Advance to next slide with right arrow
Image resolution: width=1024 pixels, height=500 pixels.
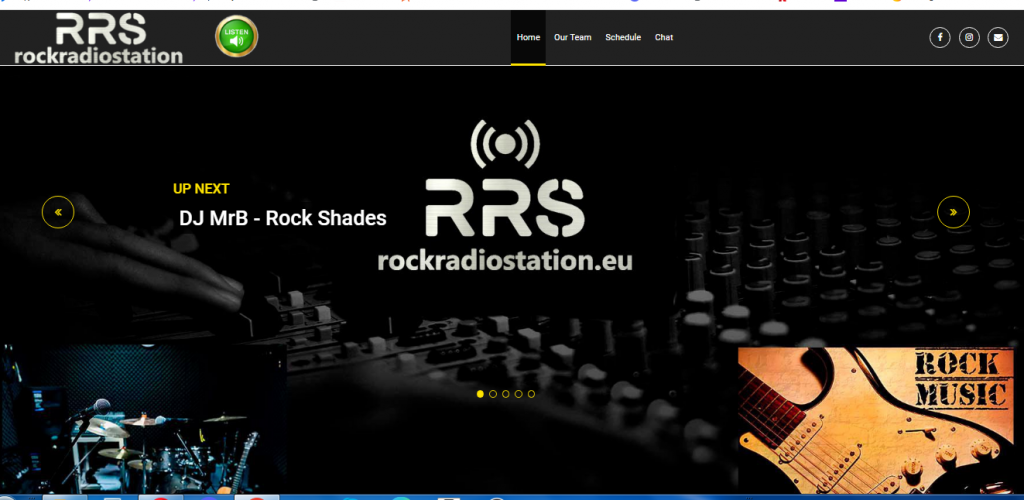point(953,212)
